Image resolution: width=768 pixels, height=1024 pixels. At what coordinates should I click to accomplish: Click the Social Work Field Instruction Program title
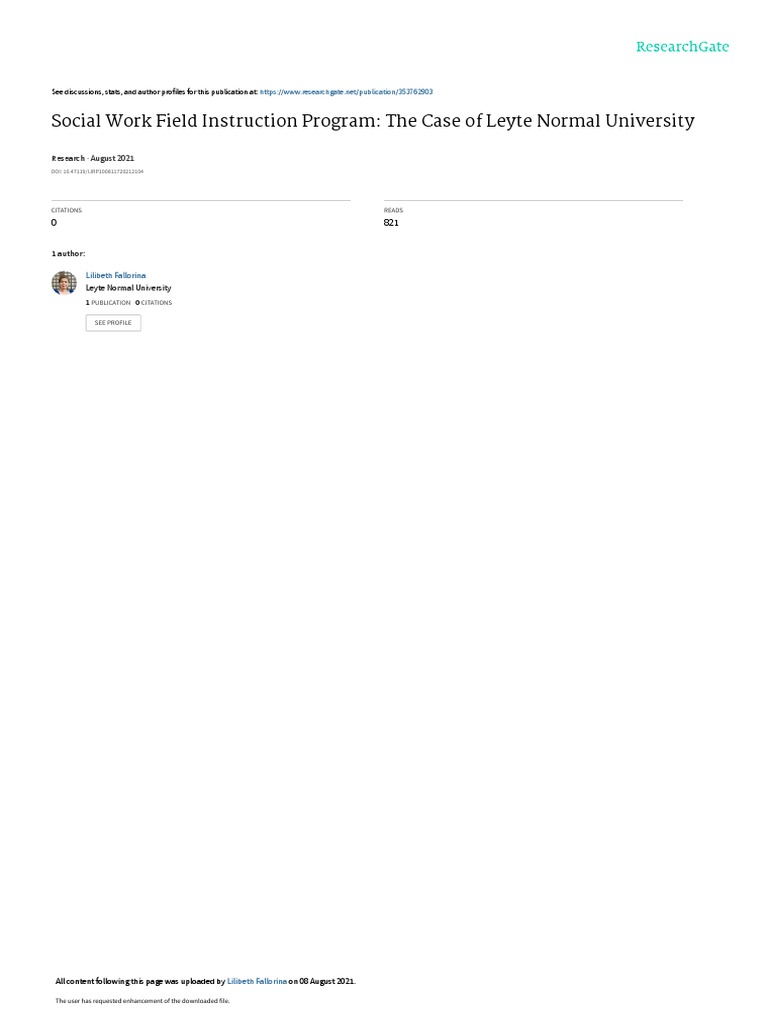pos(373,121)
